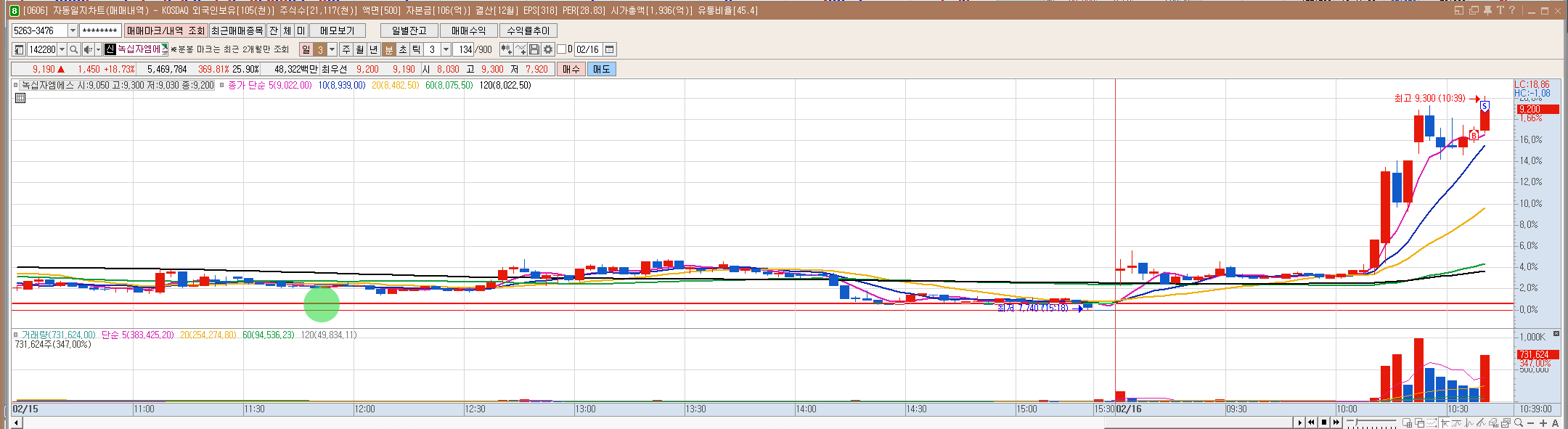Click the fast-forward button on the chart replay controls
Viewport: 1568px width, 429px height.
click(1336, 422)
